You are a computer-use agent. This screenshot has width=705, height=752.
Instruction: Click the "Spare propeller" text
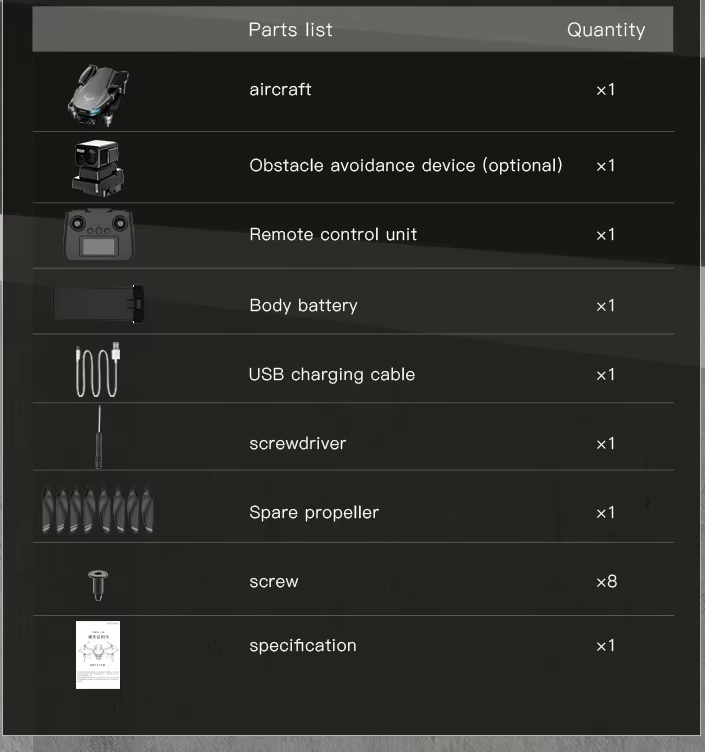click(x=314, y=513)
